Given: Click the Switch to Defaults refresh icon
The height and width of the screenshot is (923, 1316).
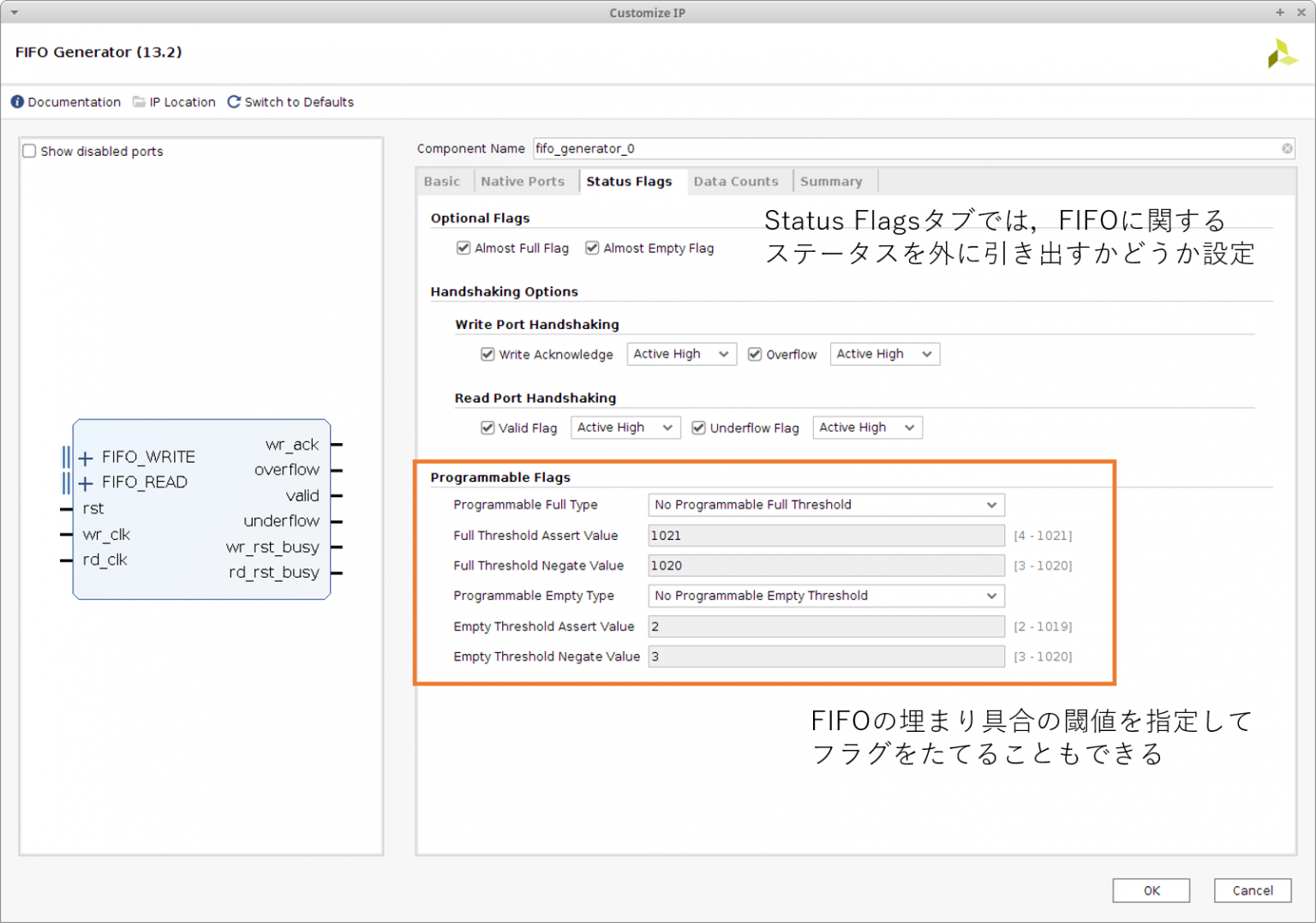Looking at the screenshot, I should 234,102.
